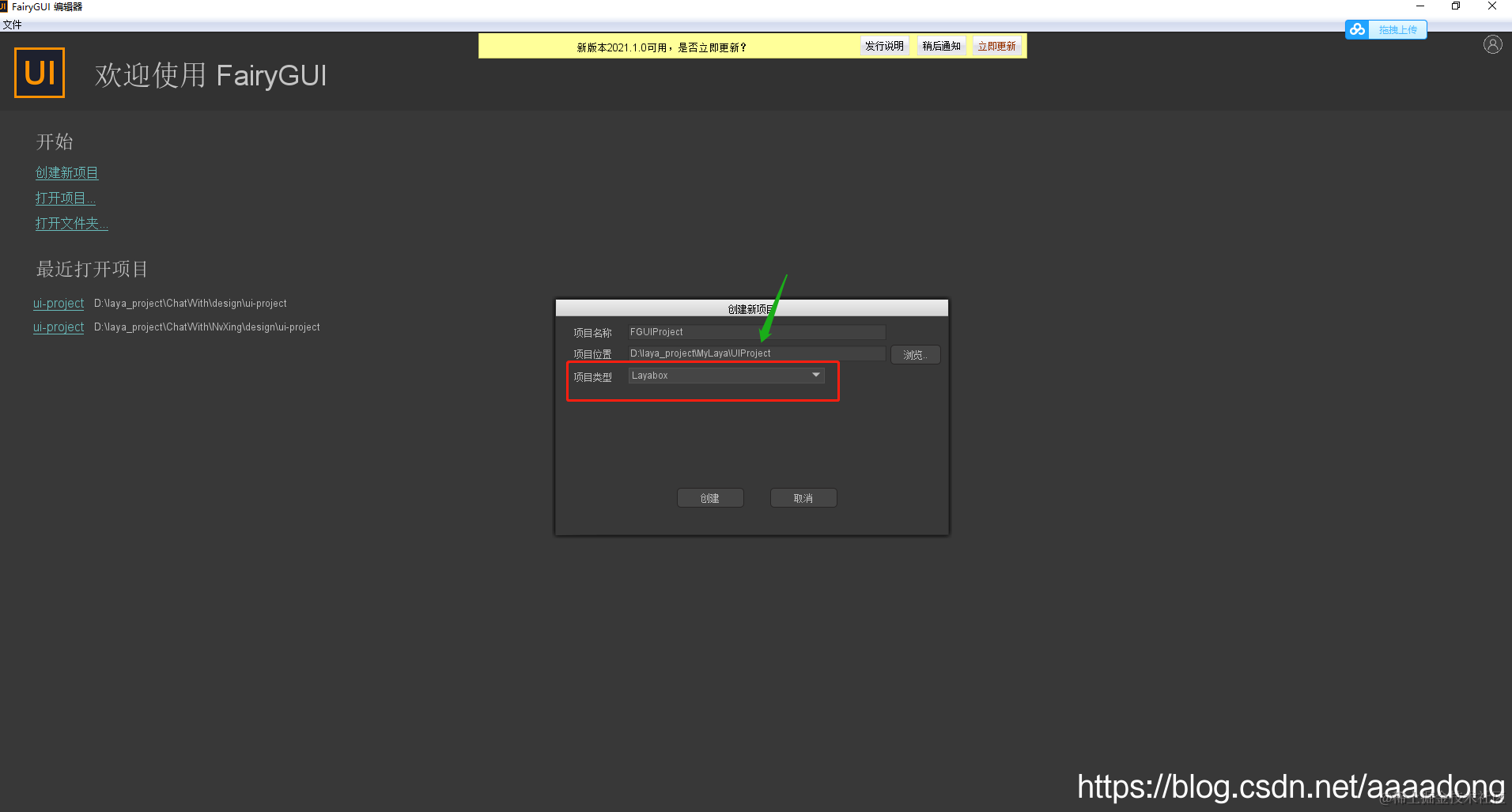Click the 创建新项目 link

click(x=66, y=172)
